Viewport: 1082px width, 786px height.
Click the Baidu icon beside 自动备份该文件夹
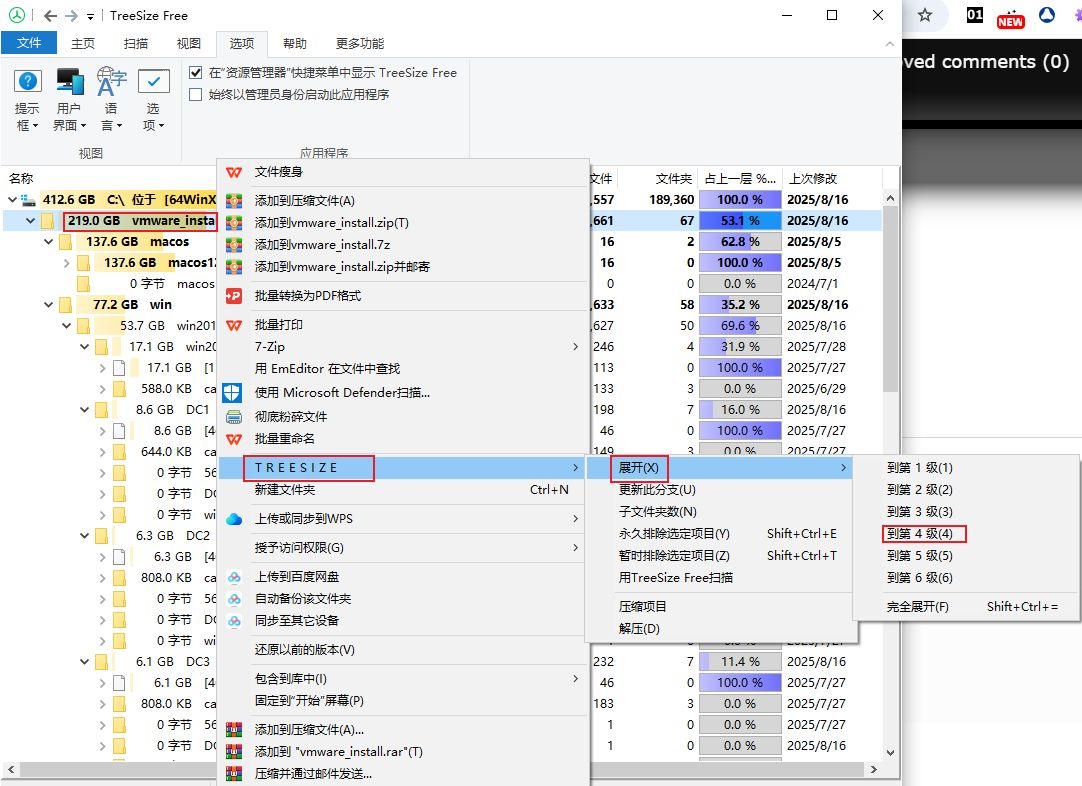click(x=234, y=599)
